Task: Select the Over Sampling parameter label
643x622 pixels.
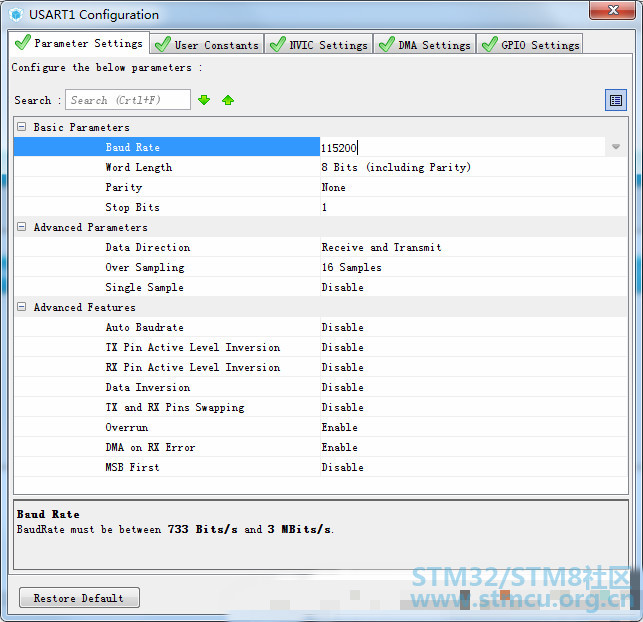Action: click(145, 267)
